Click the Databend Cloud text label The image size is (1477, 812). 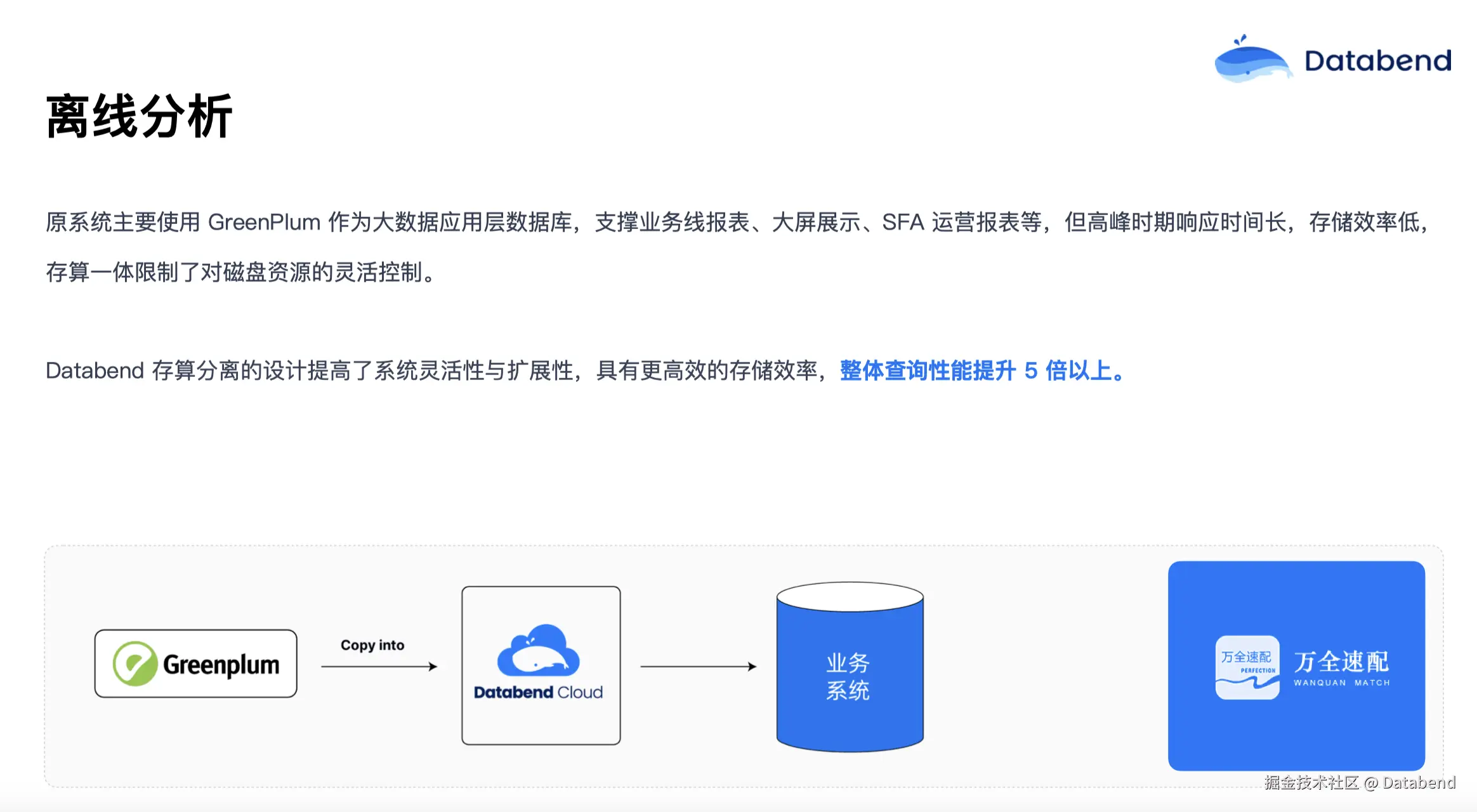click(539, 692)
